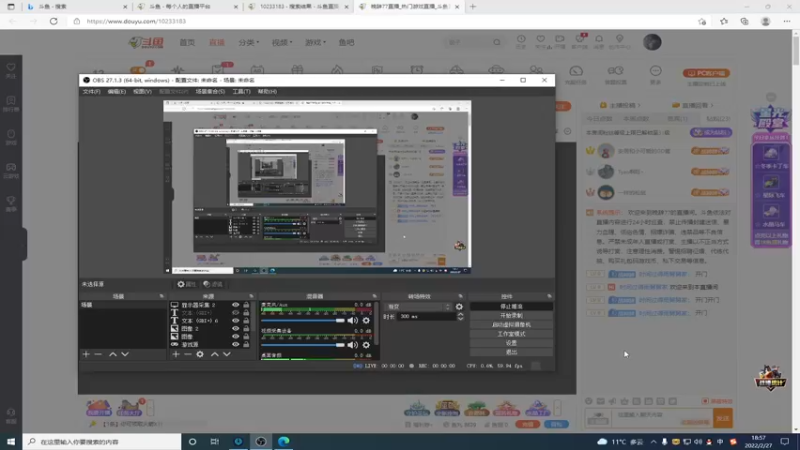
Task: Pop out the 混音器 dock panel
Action: 374,296
